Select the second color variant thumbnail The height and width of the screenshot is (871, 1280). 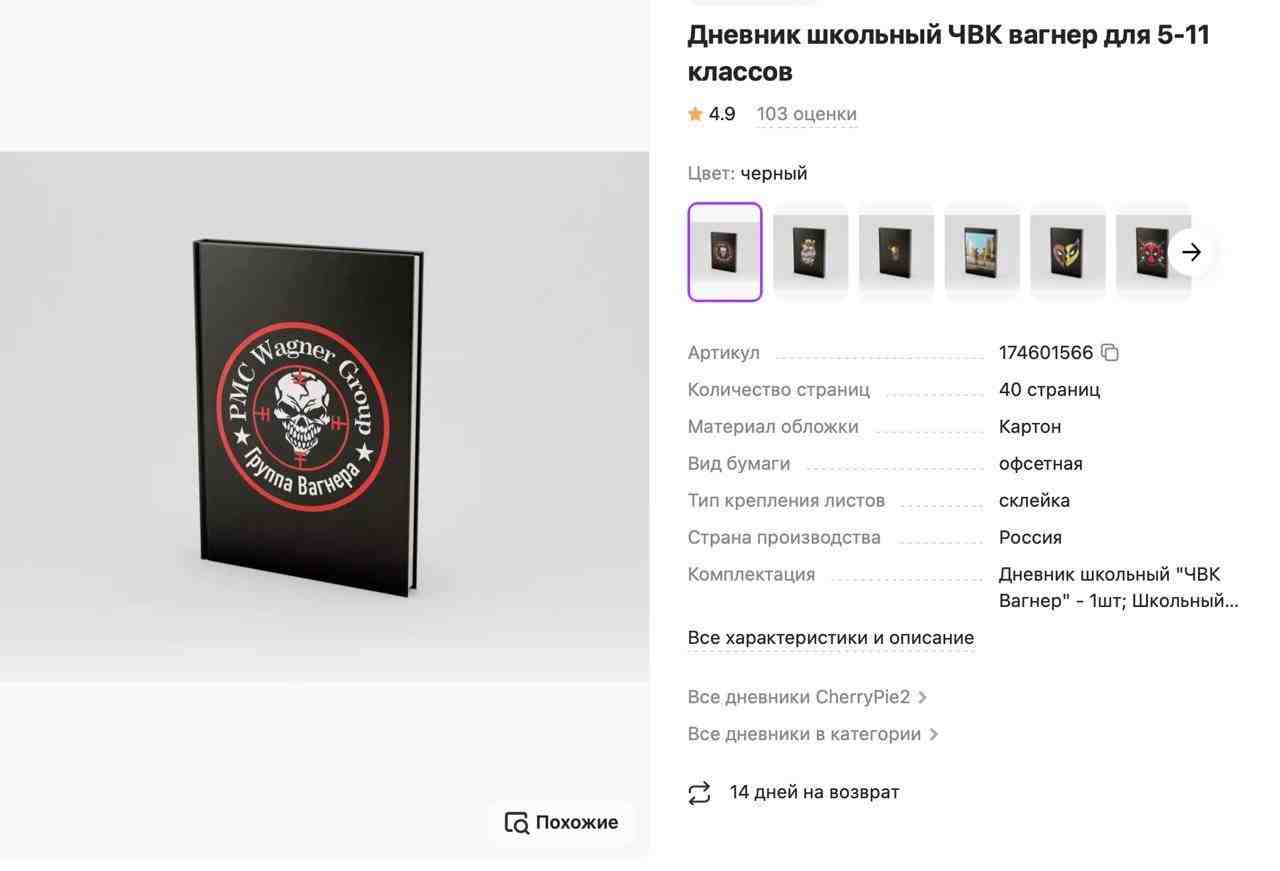[811, 252]
